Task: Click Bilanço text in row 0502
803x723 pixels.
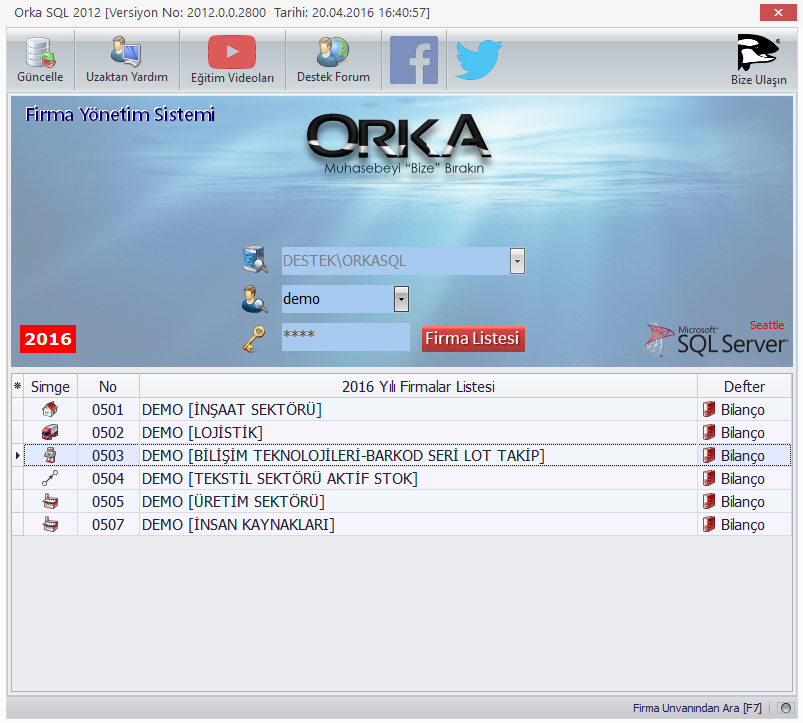Action: click(x=743, y=433)
